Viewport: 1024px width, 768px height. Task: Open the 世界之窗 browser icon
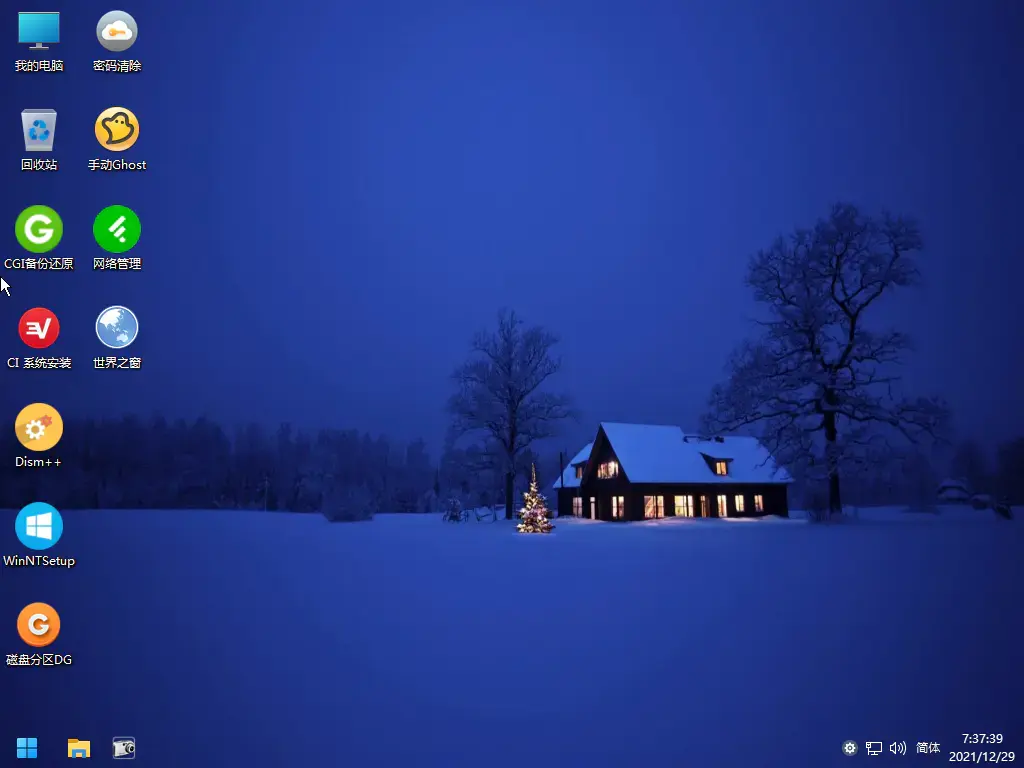[x=117, y=338]
